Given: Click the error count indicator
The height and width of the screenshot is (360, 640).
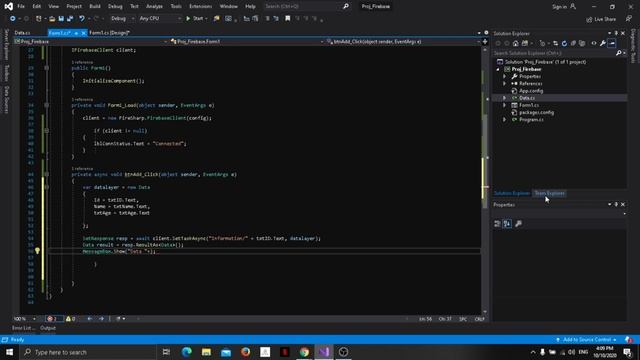Looking at the screenshot, I should [53, 319].
